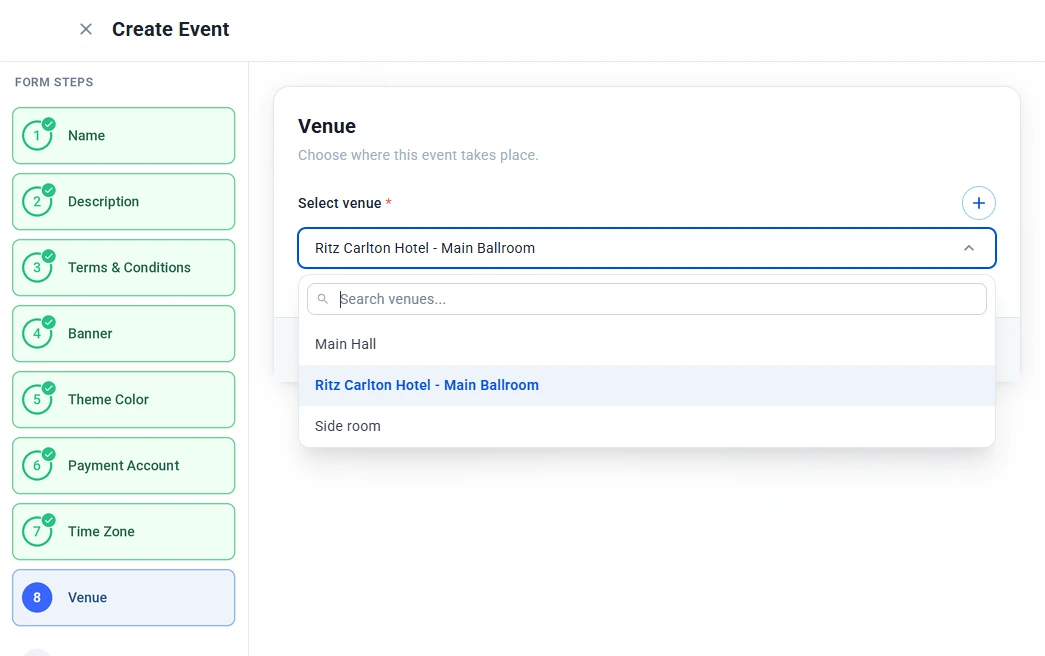The width and height of the screenshot is (1045, 656).
Task: Click Terms & Conditions step number circle
Action: (x=37, y=267)
